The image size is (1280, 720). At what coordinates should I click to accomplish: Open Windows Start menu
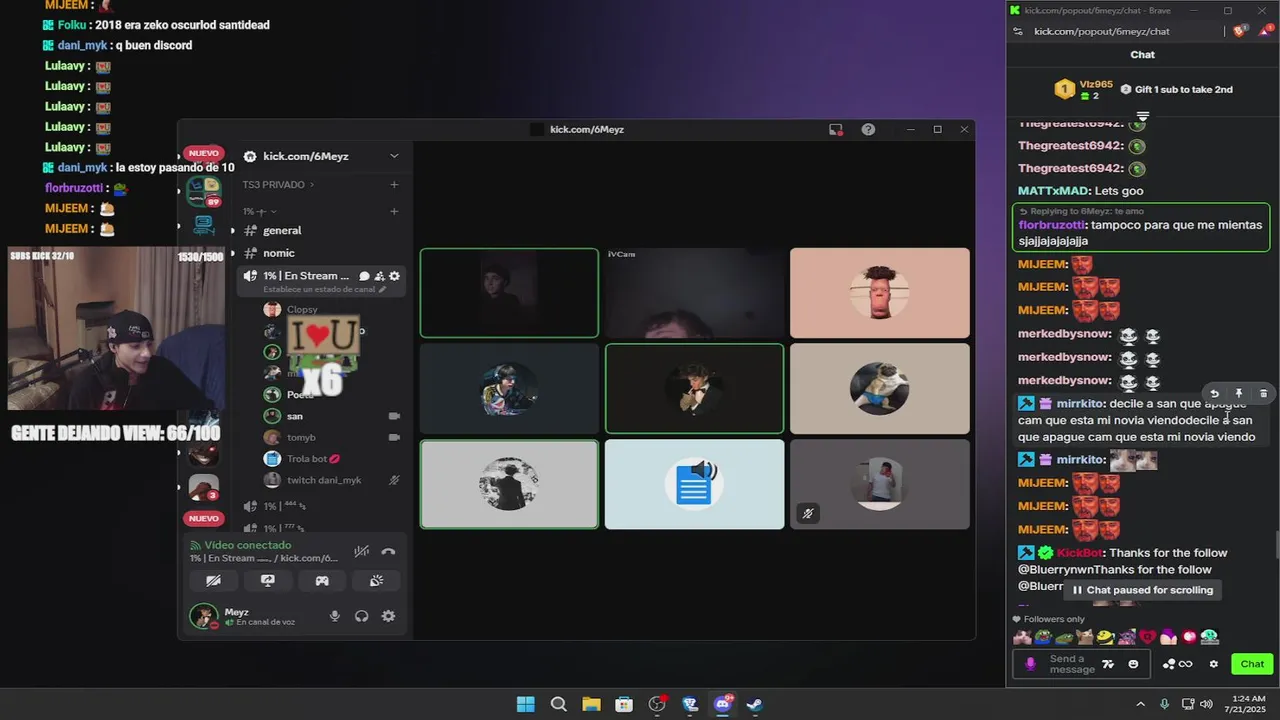coord(525,704)
